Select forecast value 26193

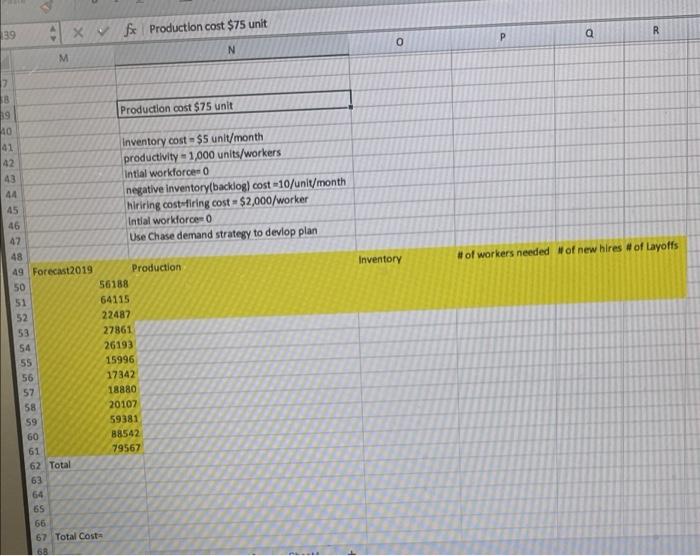tap(119, 344)
